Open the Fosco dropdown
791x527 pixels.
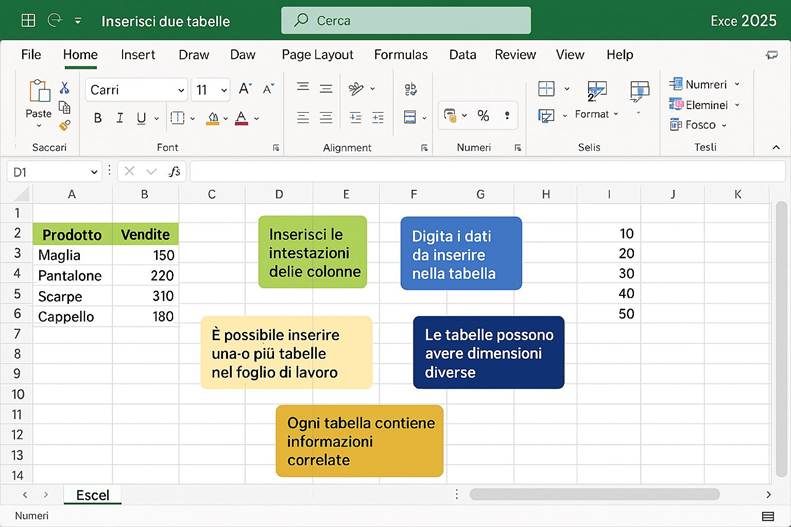pyautogui.click(x=724, y=125)
